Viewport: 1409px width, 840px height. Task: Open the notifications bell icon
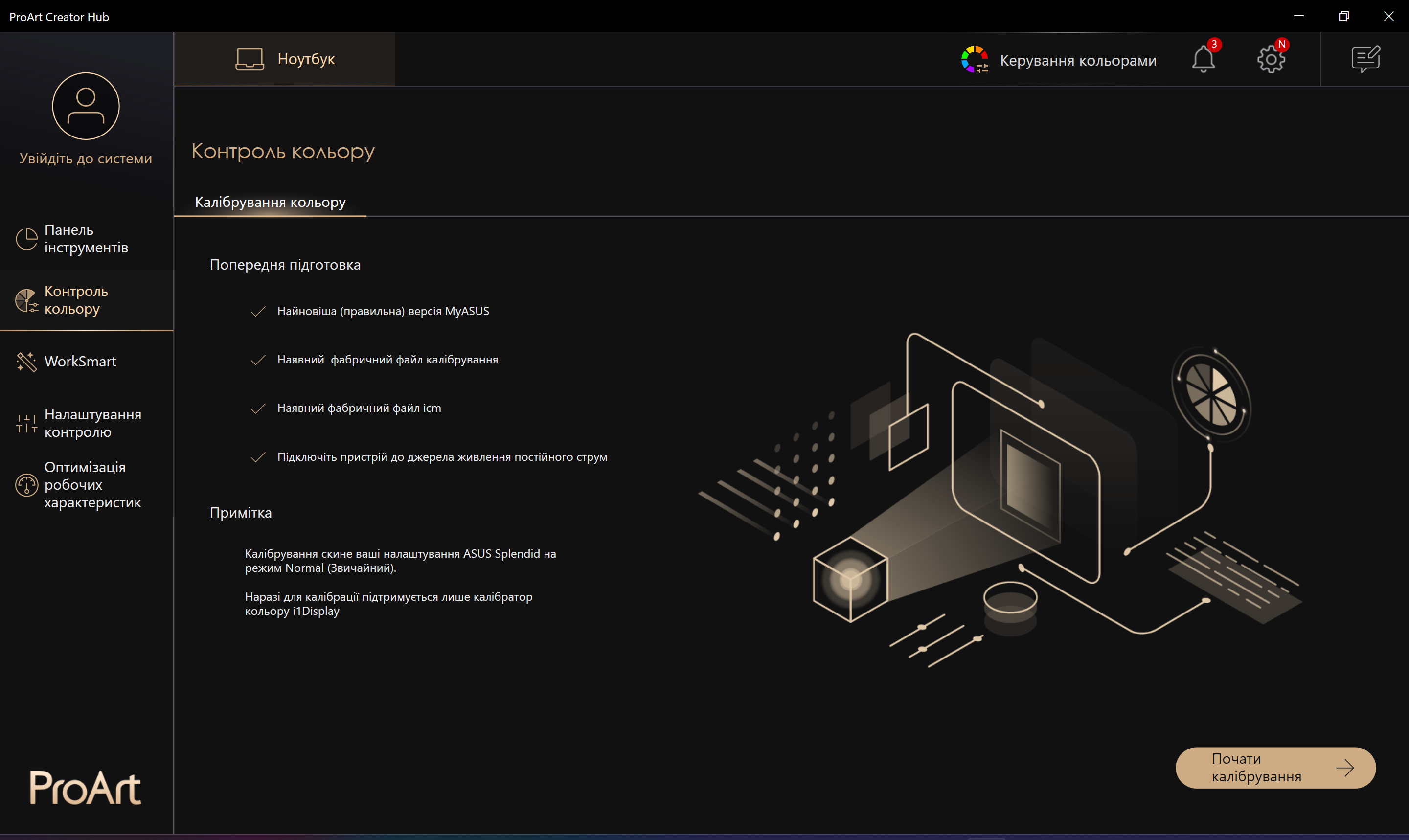pyautogui.click(x=1203, y=59)
